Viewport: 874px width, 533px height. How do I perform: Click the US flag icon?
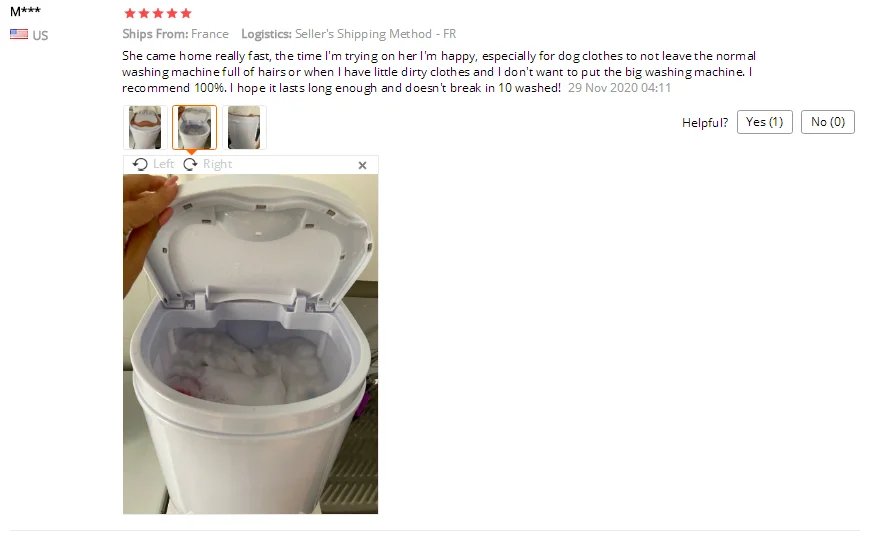pos(19,35)
